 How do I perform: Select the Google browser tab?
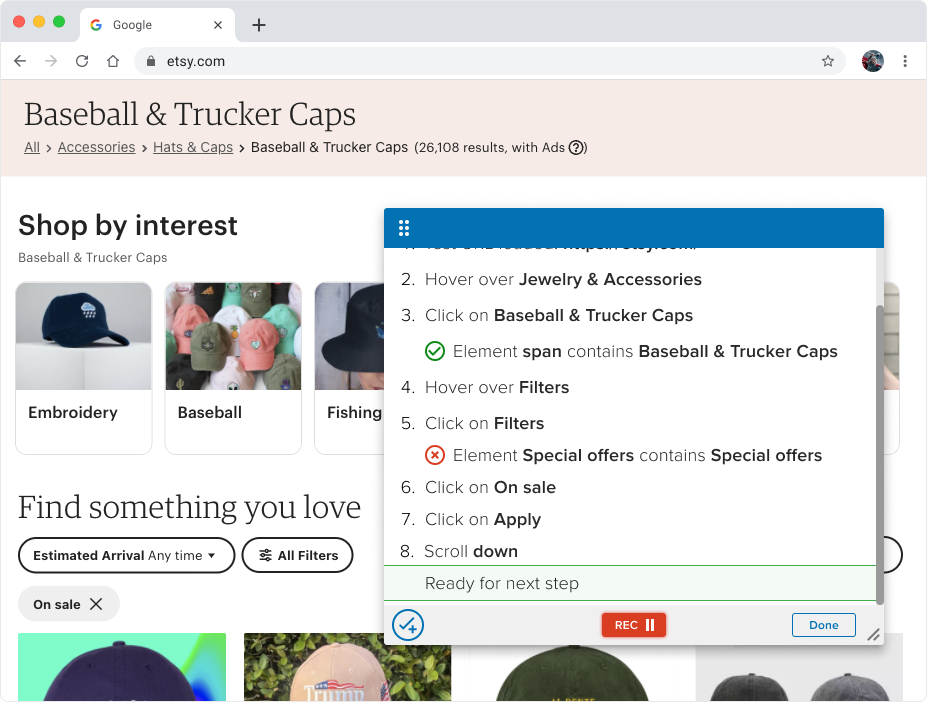pos(157,25)
